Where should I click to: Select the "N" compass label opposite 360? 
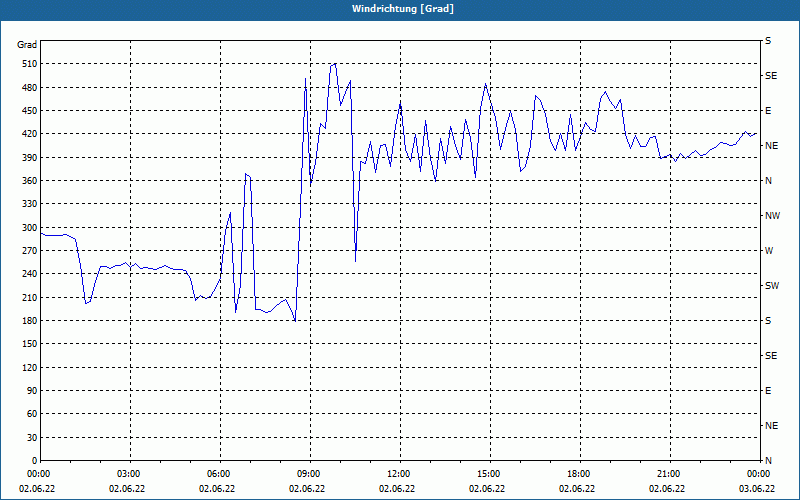coord(768,181)
